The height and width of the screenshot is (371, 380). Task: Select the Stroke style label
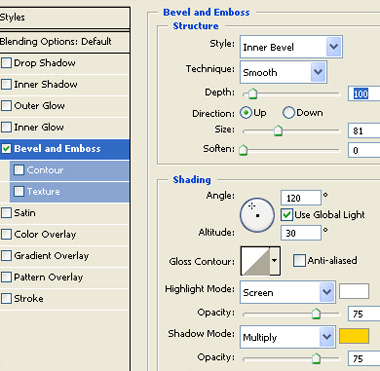click(x=29, y=298)
